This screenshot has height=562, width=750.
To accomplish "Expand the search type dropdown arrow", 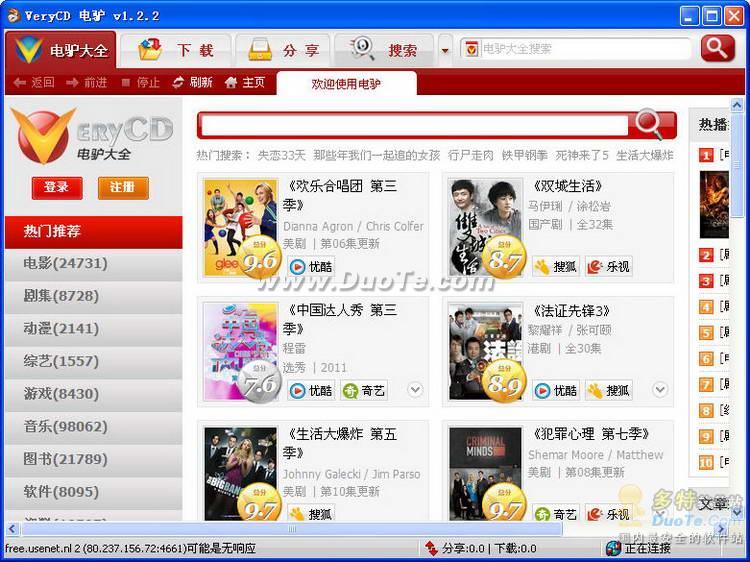I will pyautogui.click(x=445, y=51).
